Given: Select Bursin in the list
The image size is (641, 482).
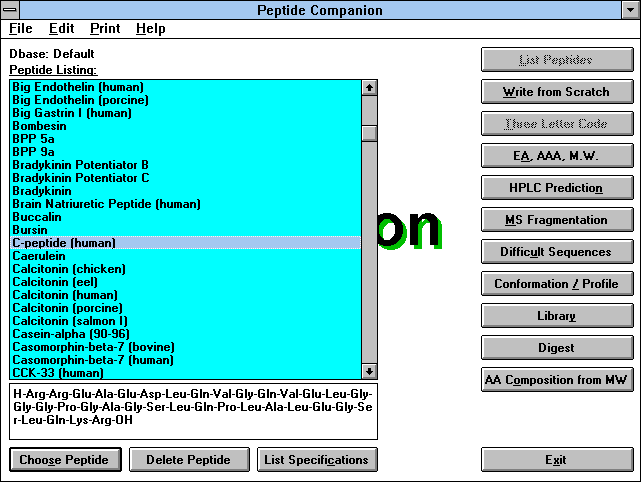Looking at the screenshot, I should click(x=186, y=230).
